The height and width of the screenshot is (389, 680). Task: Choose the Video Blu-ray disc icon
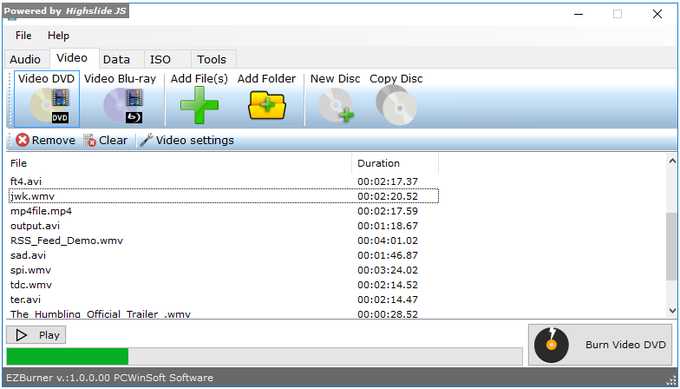tap(120, 99)
